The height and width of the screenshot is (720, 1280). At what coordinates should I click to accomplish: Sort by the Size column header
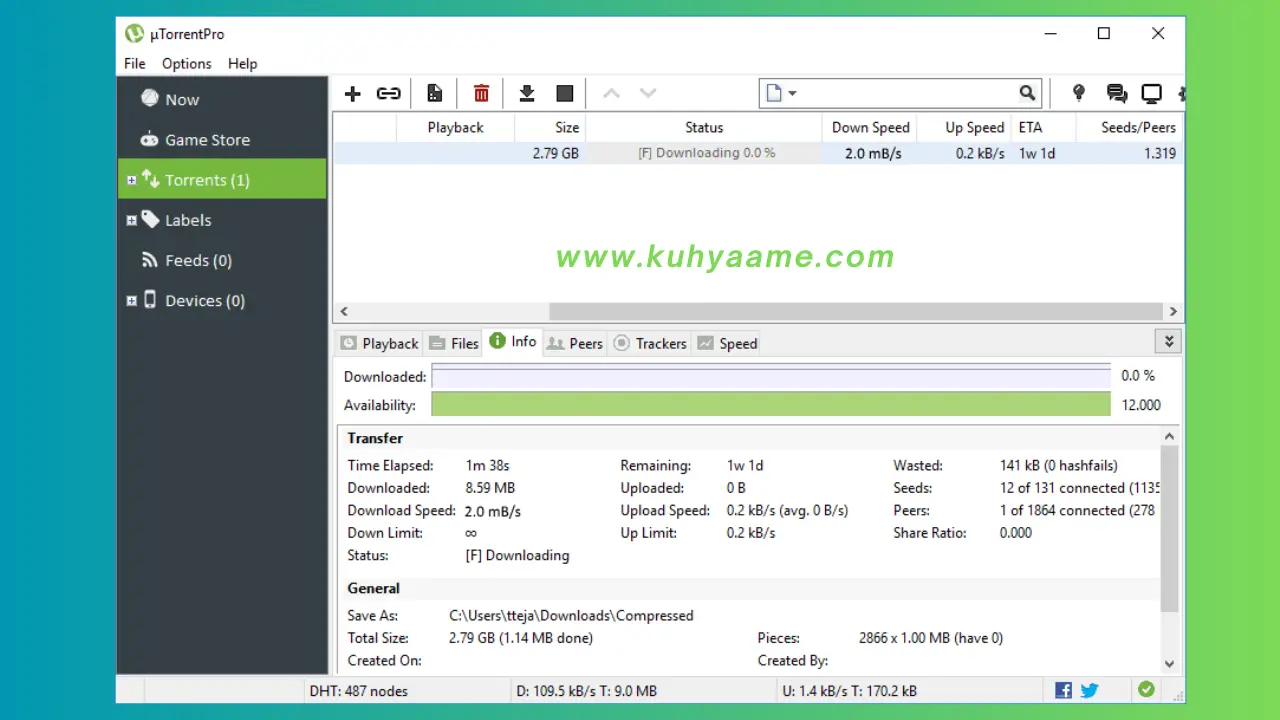(x=550, y=127)
